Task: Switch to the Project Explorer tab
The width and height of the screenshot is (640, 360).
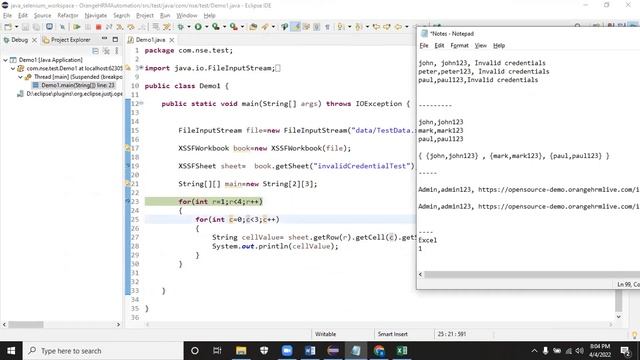Action: coord(67,40)
